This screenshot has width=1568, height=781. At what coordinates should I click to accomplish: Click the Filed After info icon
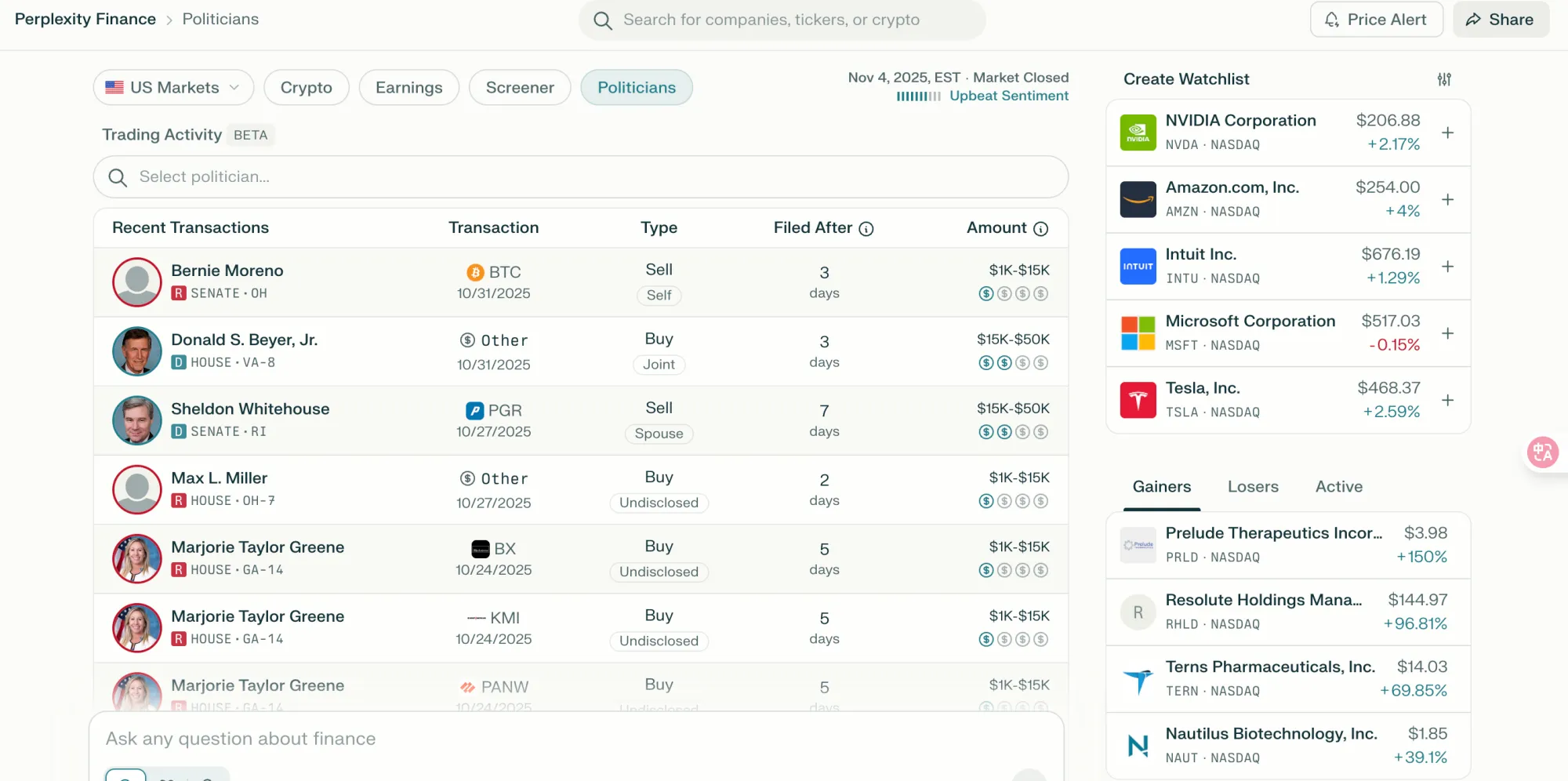point(866,229)
